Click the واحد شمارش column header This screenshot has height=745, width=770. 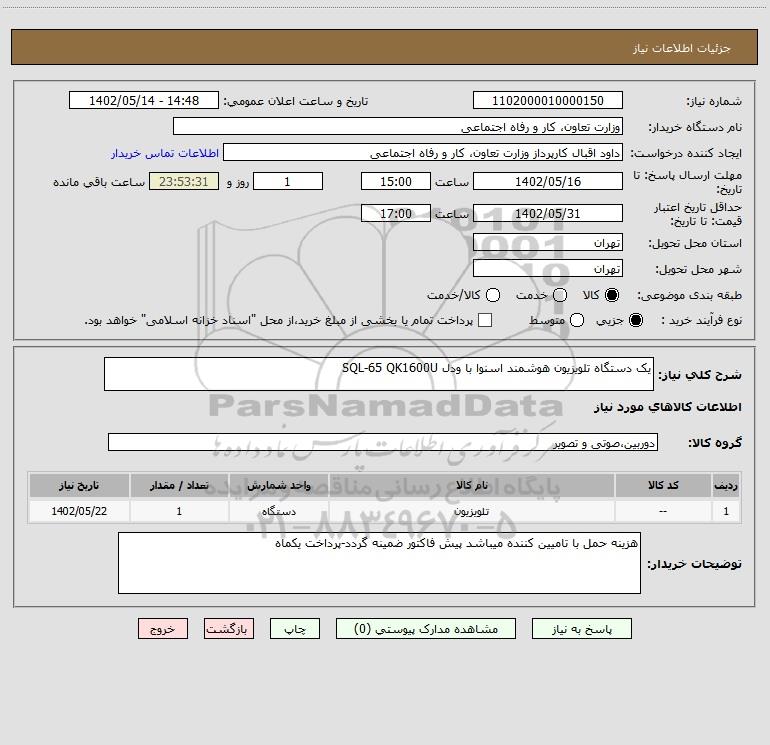click(278, 485)
